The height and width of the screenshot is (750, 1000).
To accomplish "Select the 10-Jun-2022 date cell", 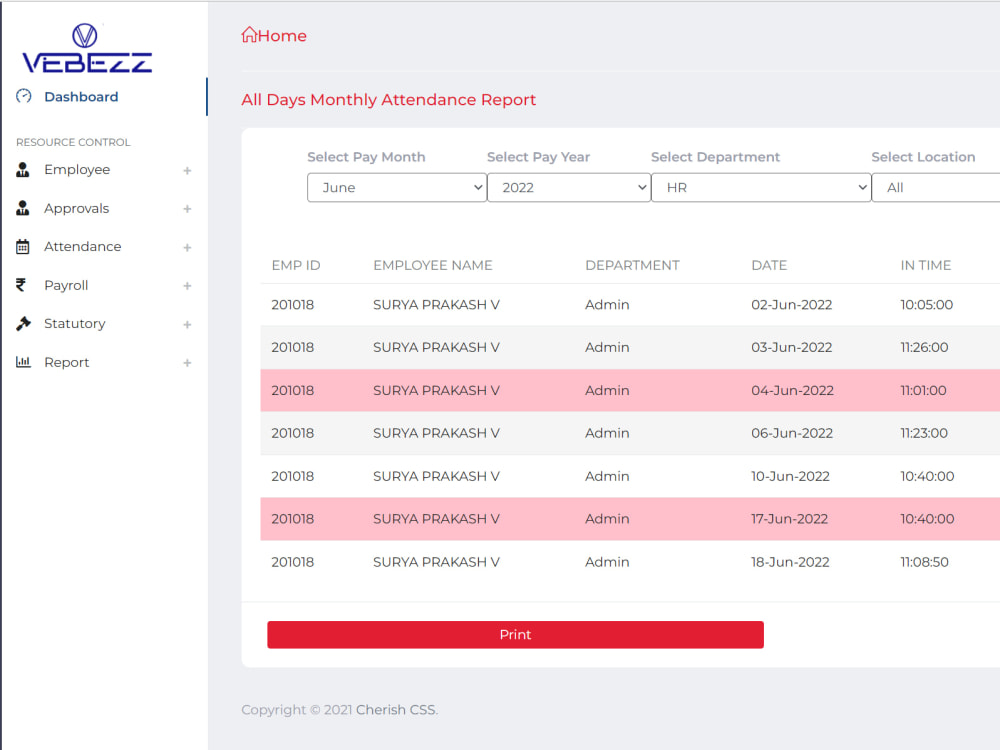I will pos(790,476).
